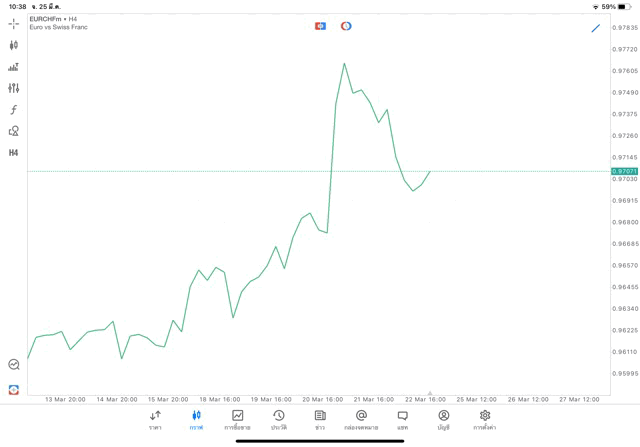Open the บัญชี account tab
Image resolution: width=640 pixels, height=447 pixels.
click(x=443, y=419)
